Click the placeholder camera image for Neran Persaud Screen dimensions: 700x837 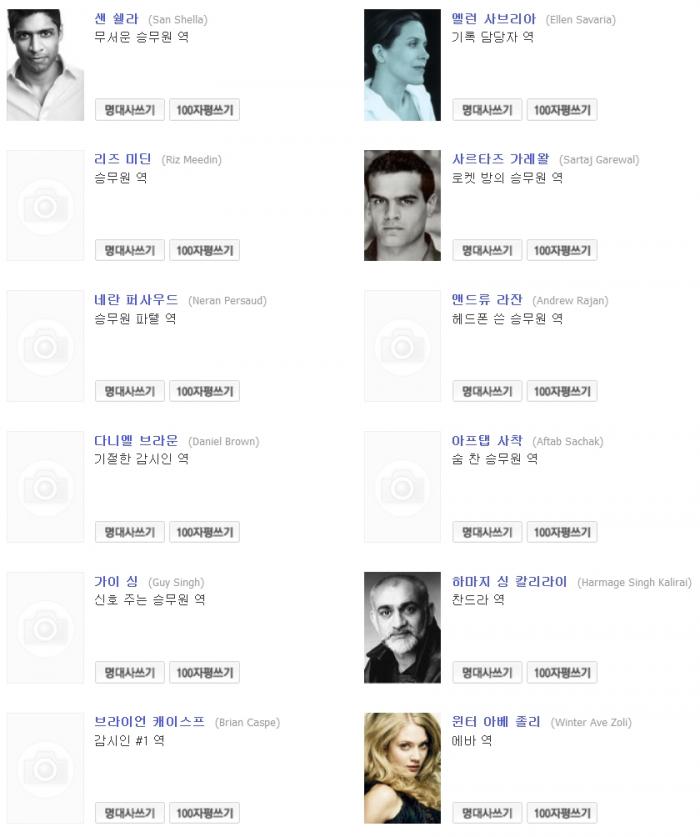(45, 346)
